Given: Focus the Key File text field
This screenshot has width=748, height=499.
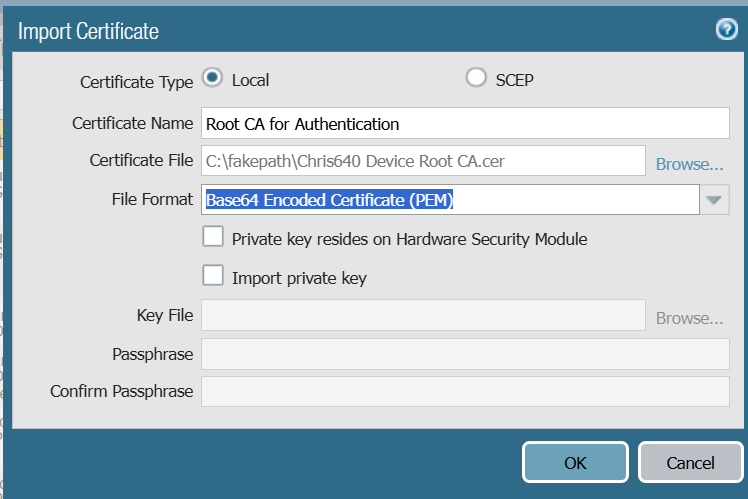Looking at the screenshot, I should (423, 316).
